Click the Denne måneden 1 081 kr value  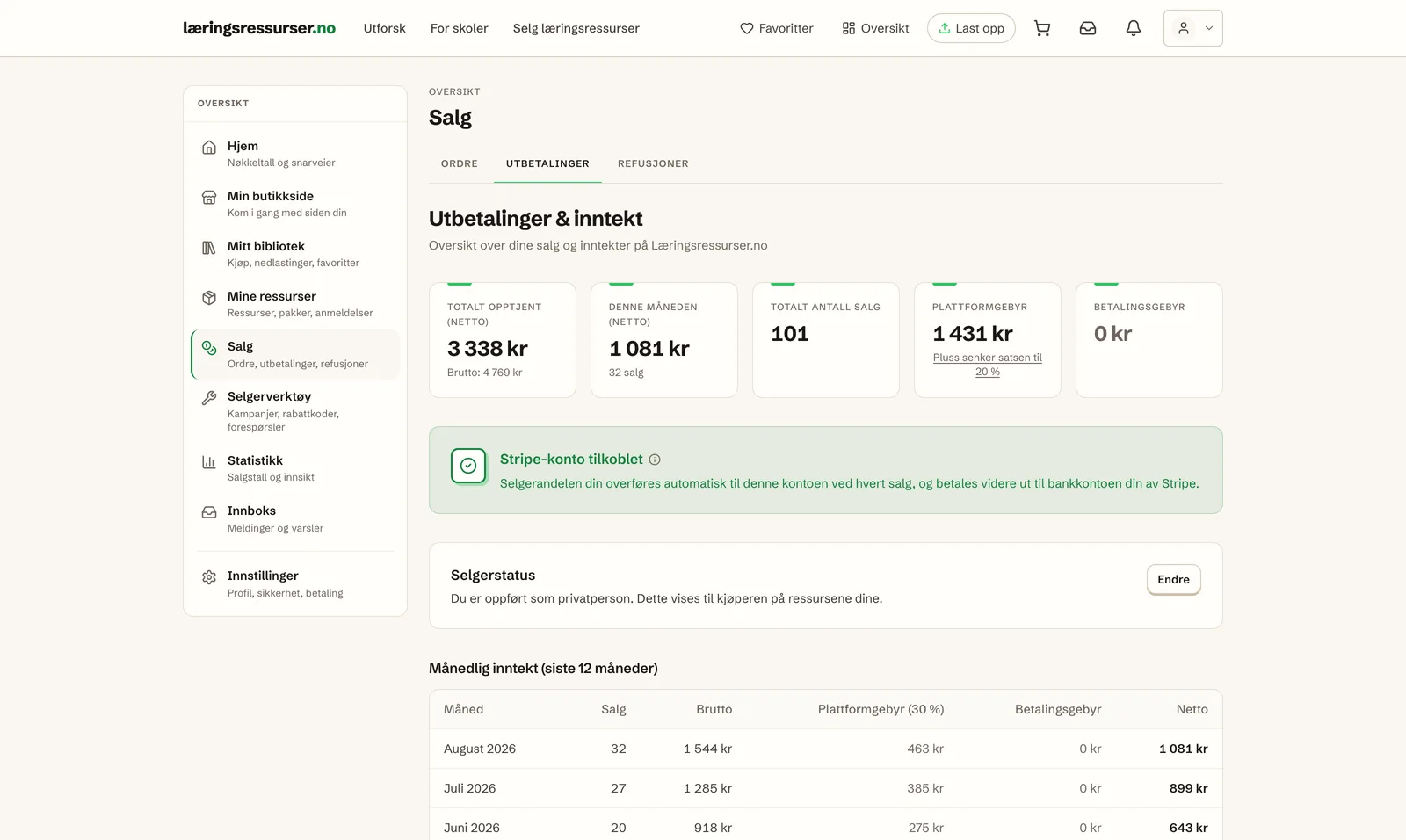649,349
